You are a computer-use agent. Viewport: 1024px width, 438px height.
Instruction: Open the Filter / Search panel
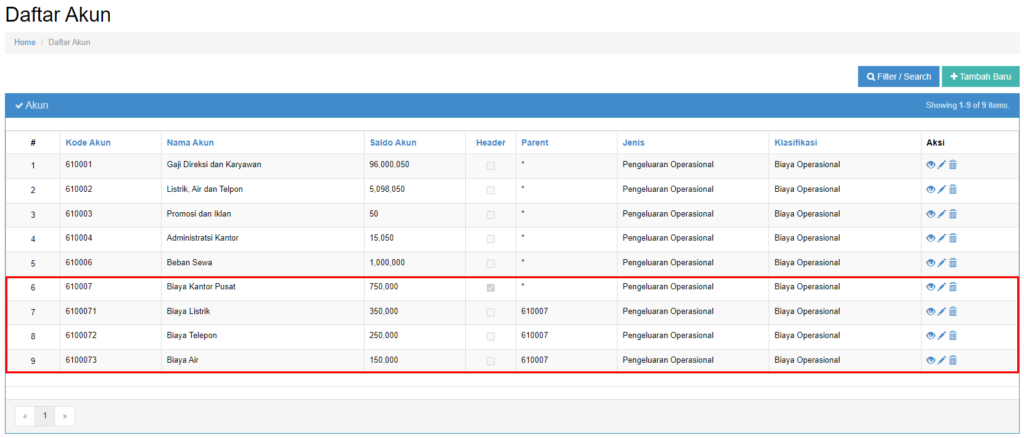point(898,77)
